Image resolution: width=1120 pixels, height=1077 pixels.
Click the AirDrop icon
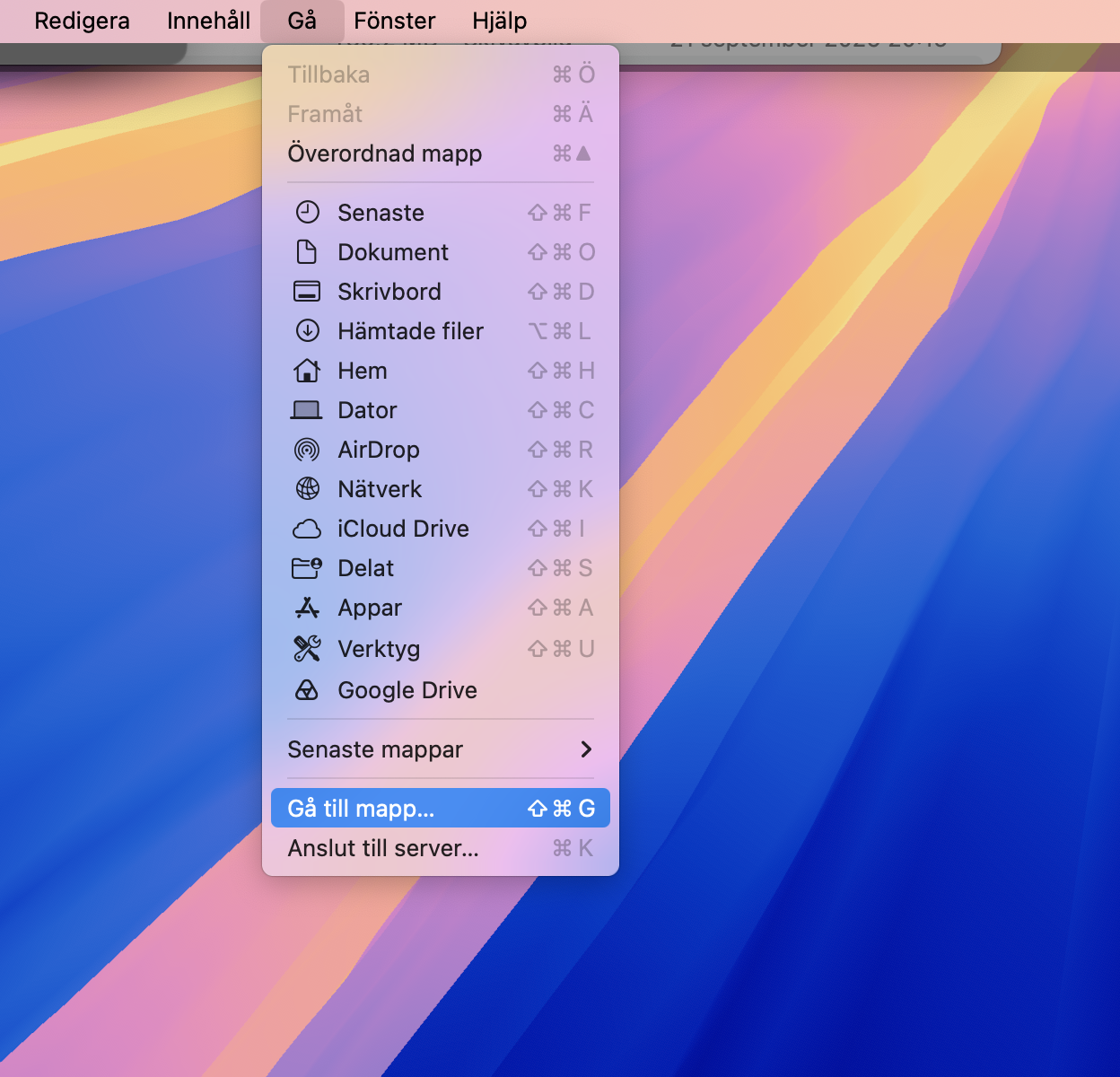[307, 450]
